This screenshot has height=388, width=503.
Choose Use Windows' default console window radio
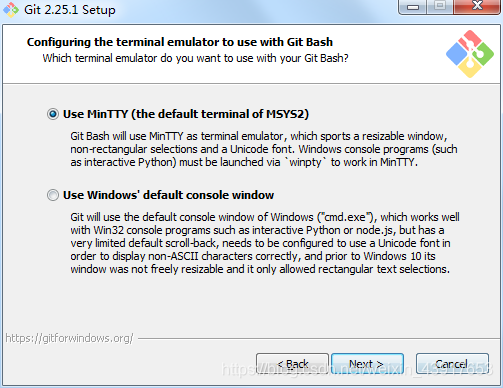(53, 195)
